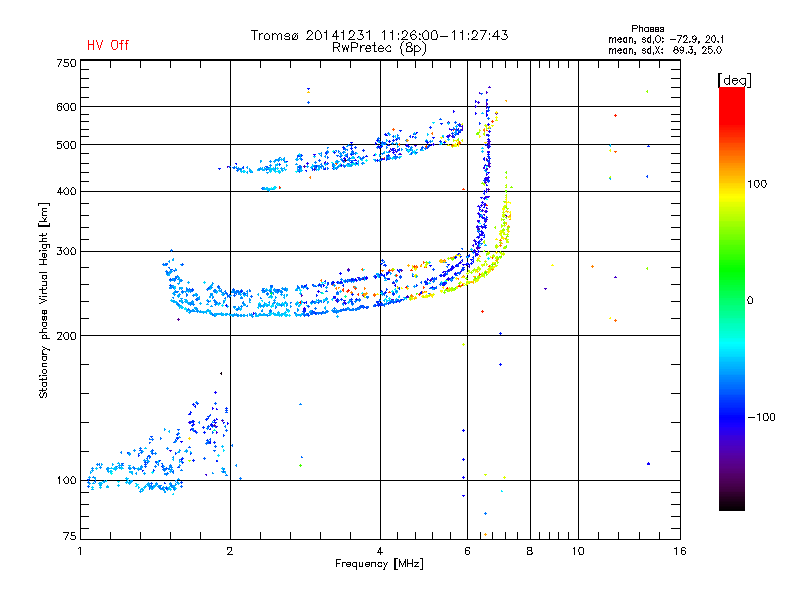Click the phase colorbar gradient
The image size is (800, 600).
(x=732, y=298)
